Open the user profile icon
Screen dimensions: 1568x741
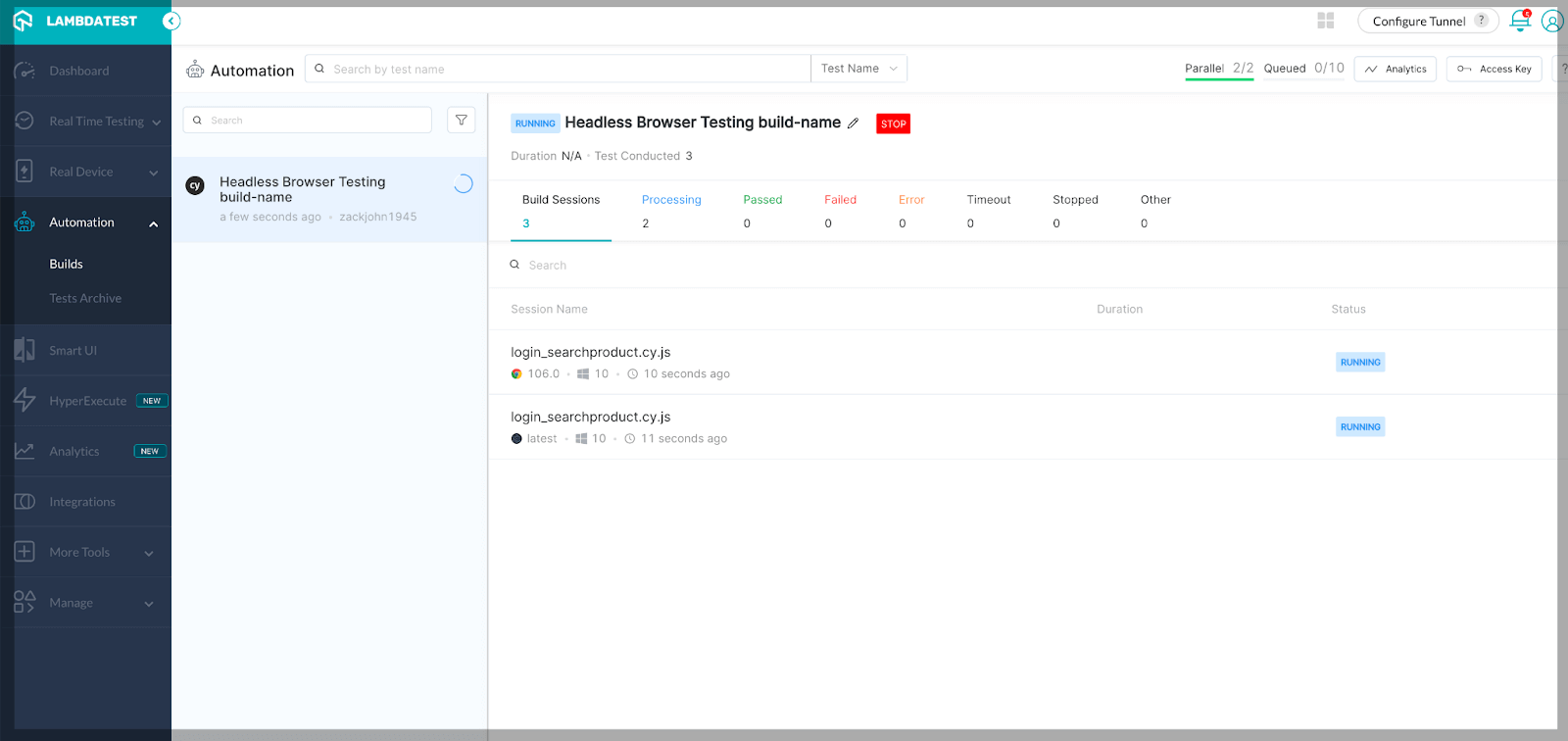point(1552,21)
